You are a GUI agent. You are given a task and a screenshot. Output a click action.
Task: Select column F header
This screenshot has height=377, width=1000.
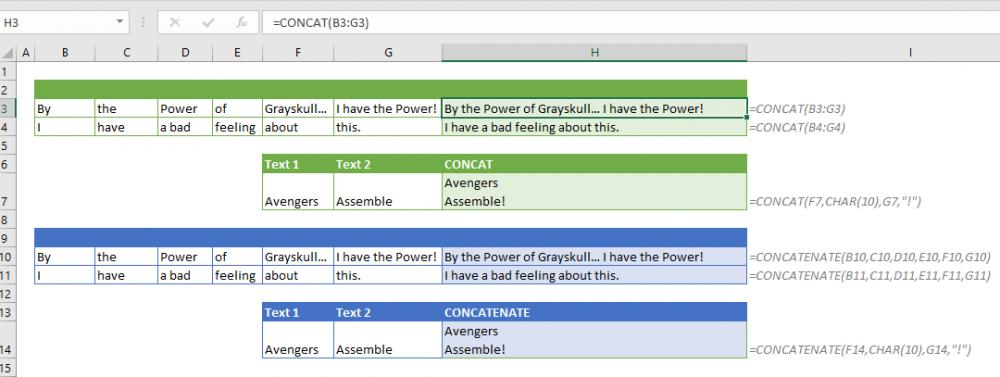[x=298, y=53]
